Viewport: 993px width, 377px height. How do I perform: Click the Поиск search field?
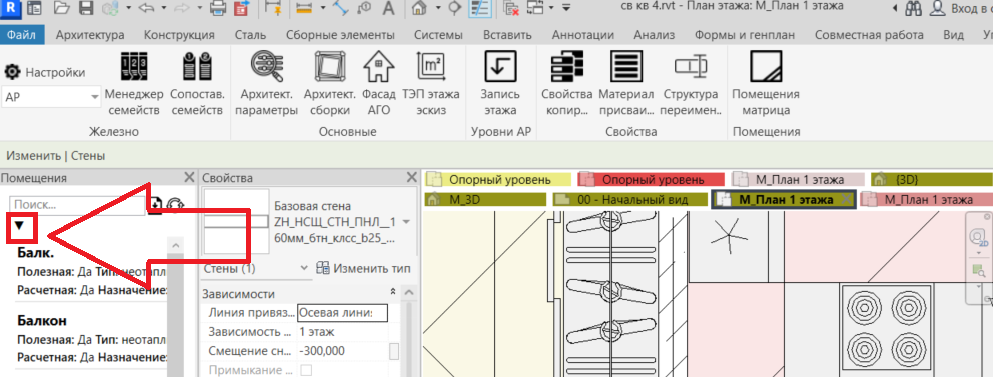(x=77, y=205)
